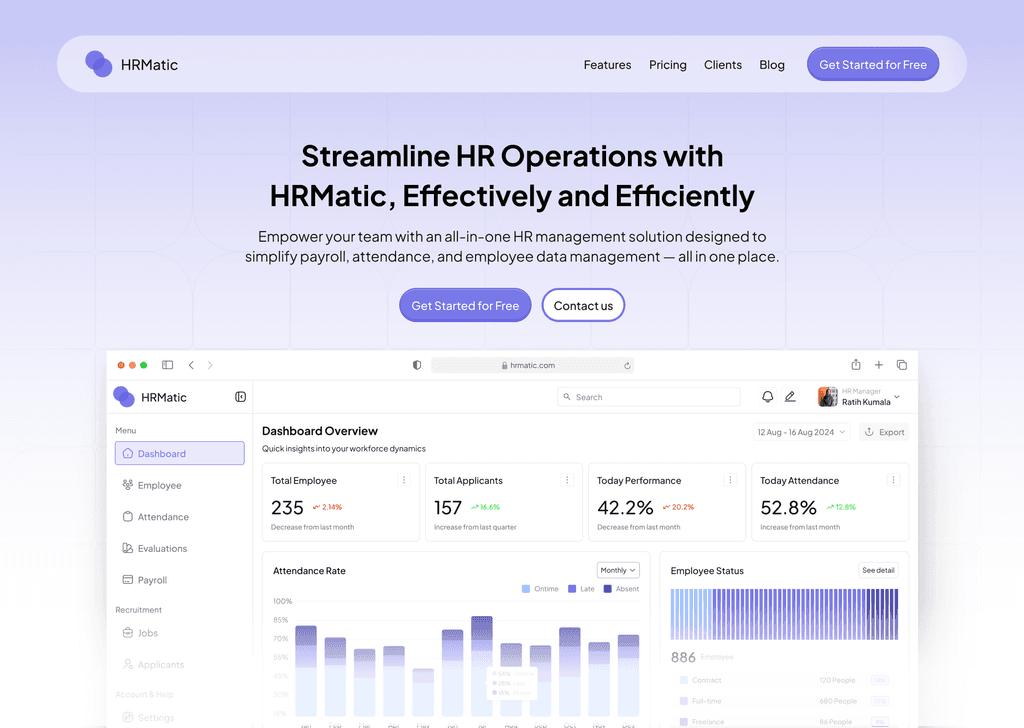Open Jobs under Recruitment
Image resolution: width=1024 pixels, height=728 pixels.
[x=148, y=633]
